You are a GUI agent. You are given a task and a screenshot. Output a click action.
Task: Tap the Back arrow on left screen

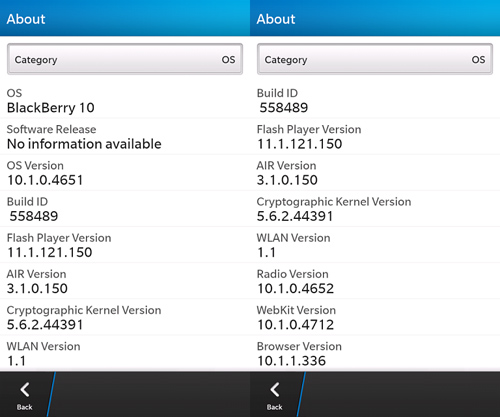point(25,395)
